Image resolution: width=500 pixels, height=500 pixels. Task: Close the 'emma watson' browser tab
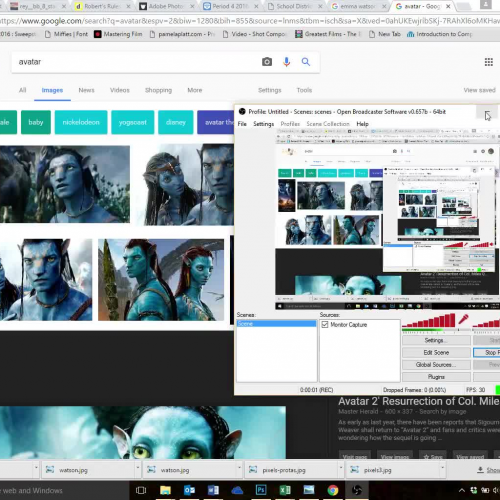tap(384, 6)
